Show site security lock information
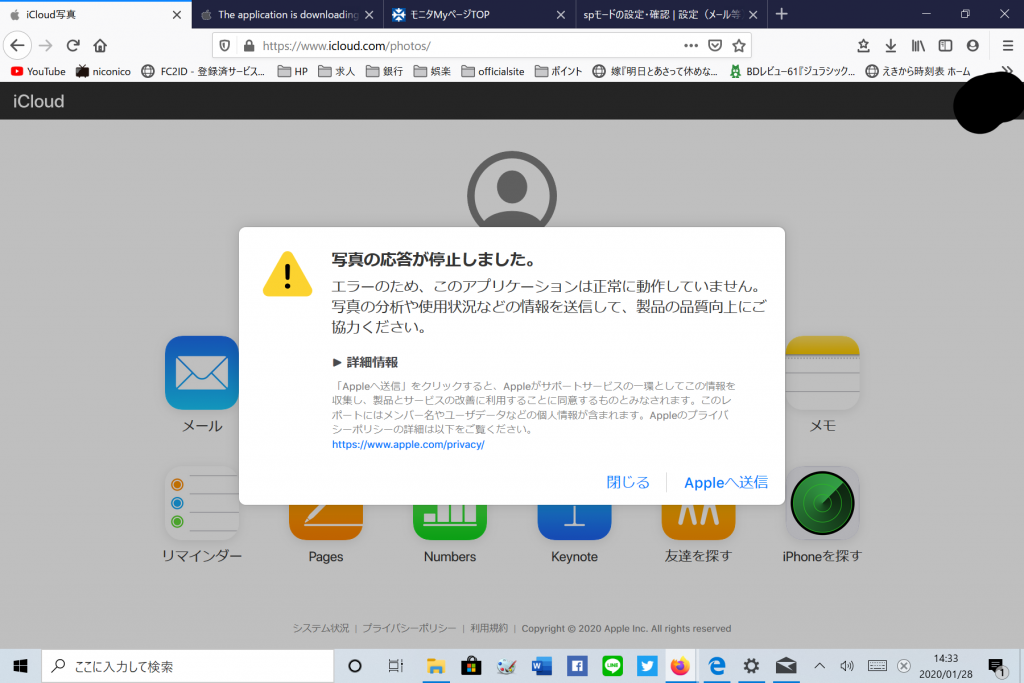 click(249, 46)
